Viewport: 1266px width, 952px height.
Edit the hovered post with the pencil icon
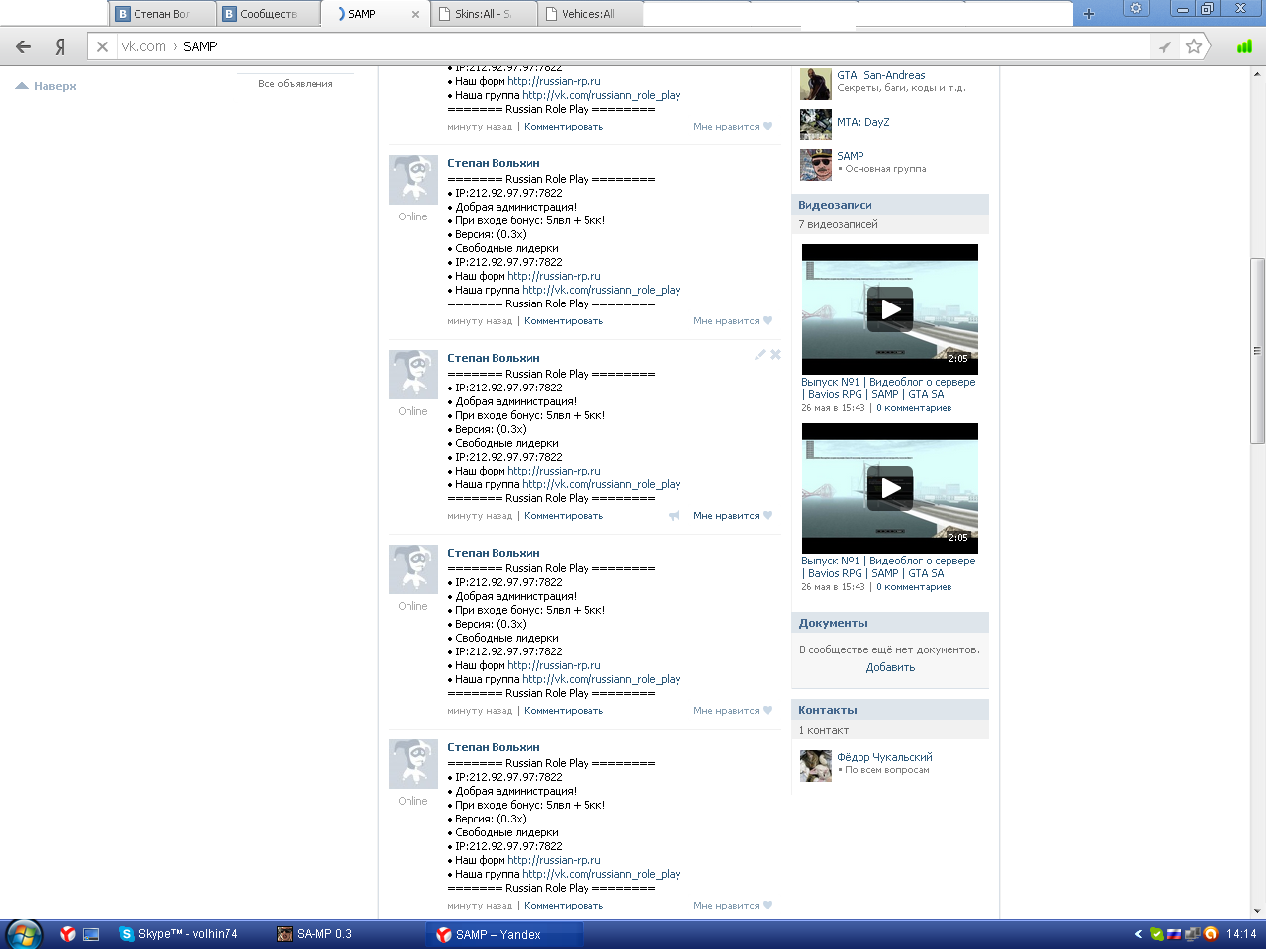pyautogui.click(x=760, y=354)
